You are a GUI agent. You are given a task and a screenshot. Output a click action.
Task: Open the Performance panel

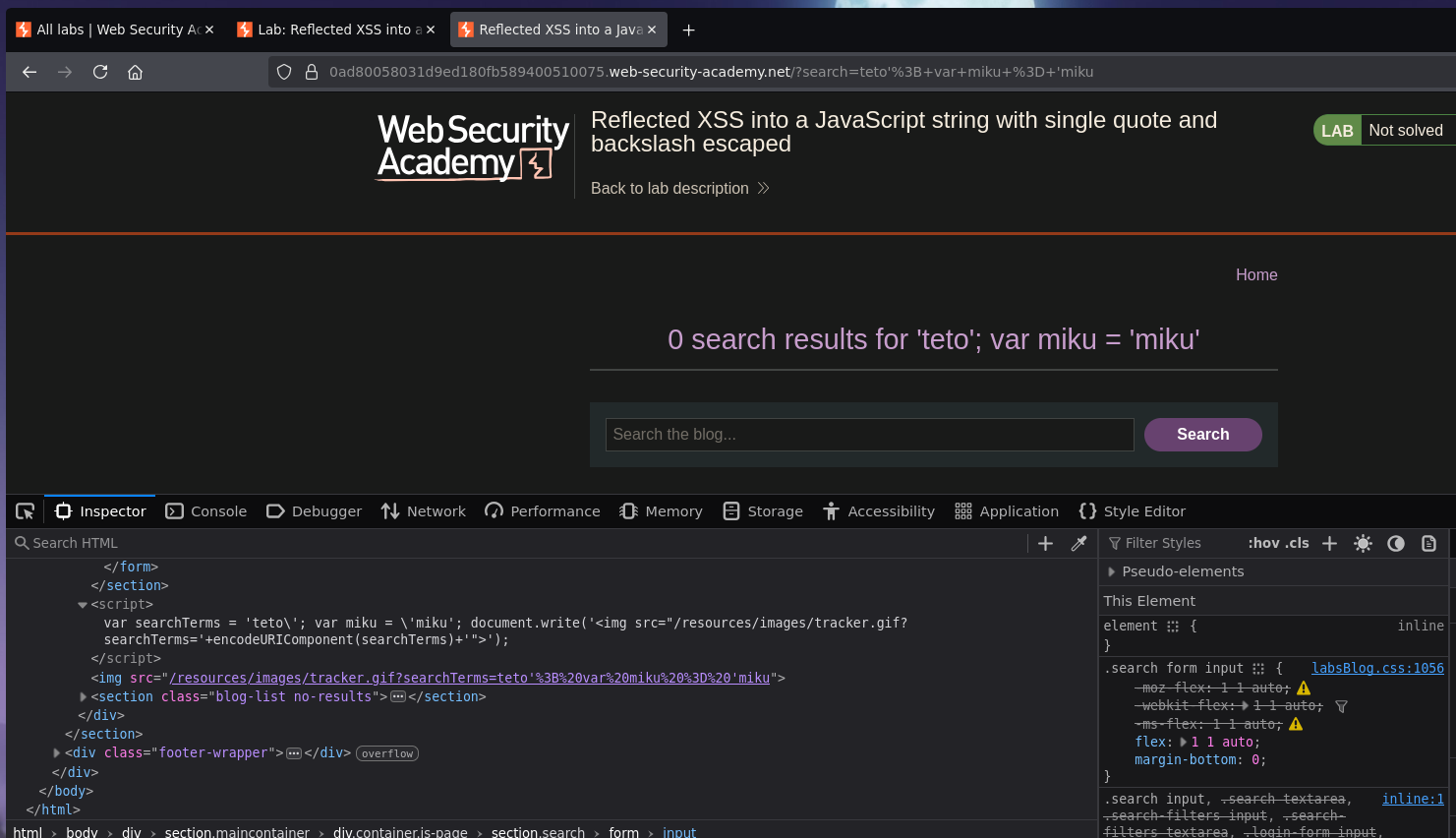click(x=543, y=511)
